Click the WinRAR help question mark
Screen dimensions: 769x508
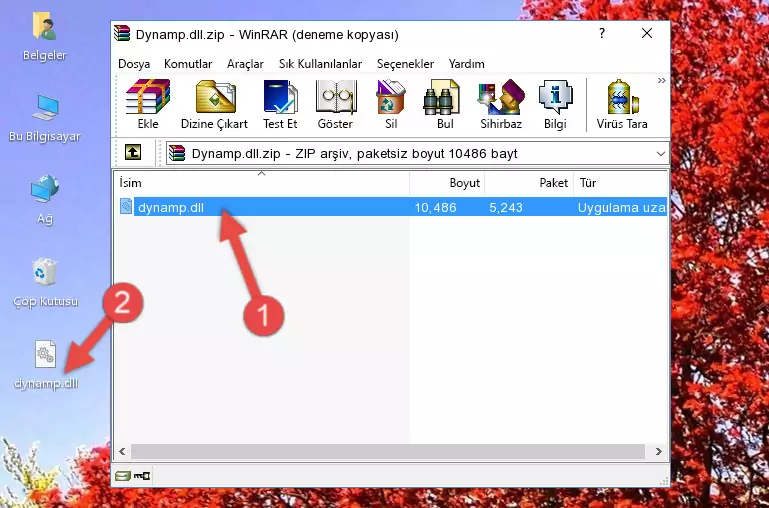tap(602, 33)
